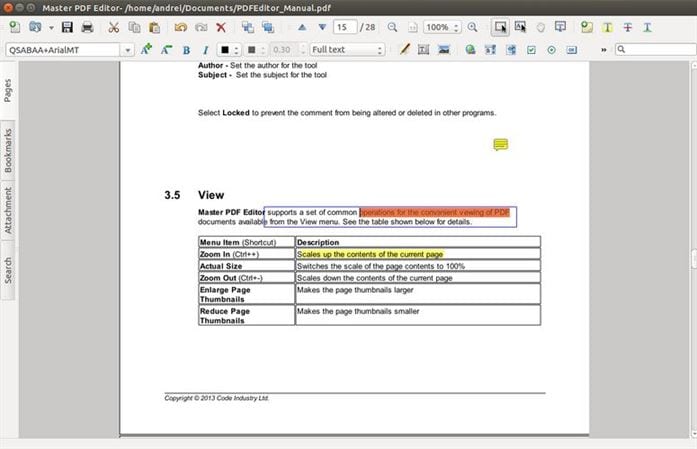Expand recent files arrow beside Open
Screen dimensions: 697x449
(x=51, y=28)
